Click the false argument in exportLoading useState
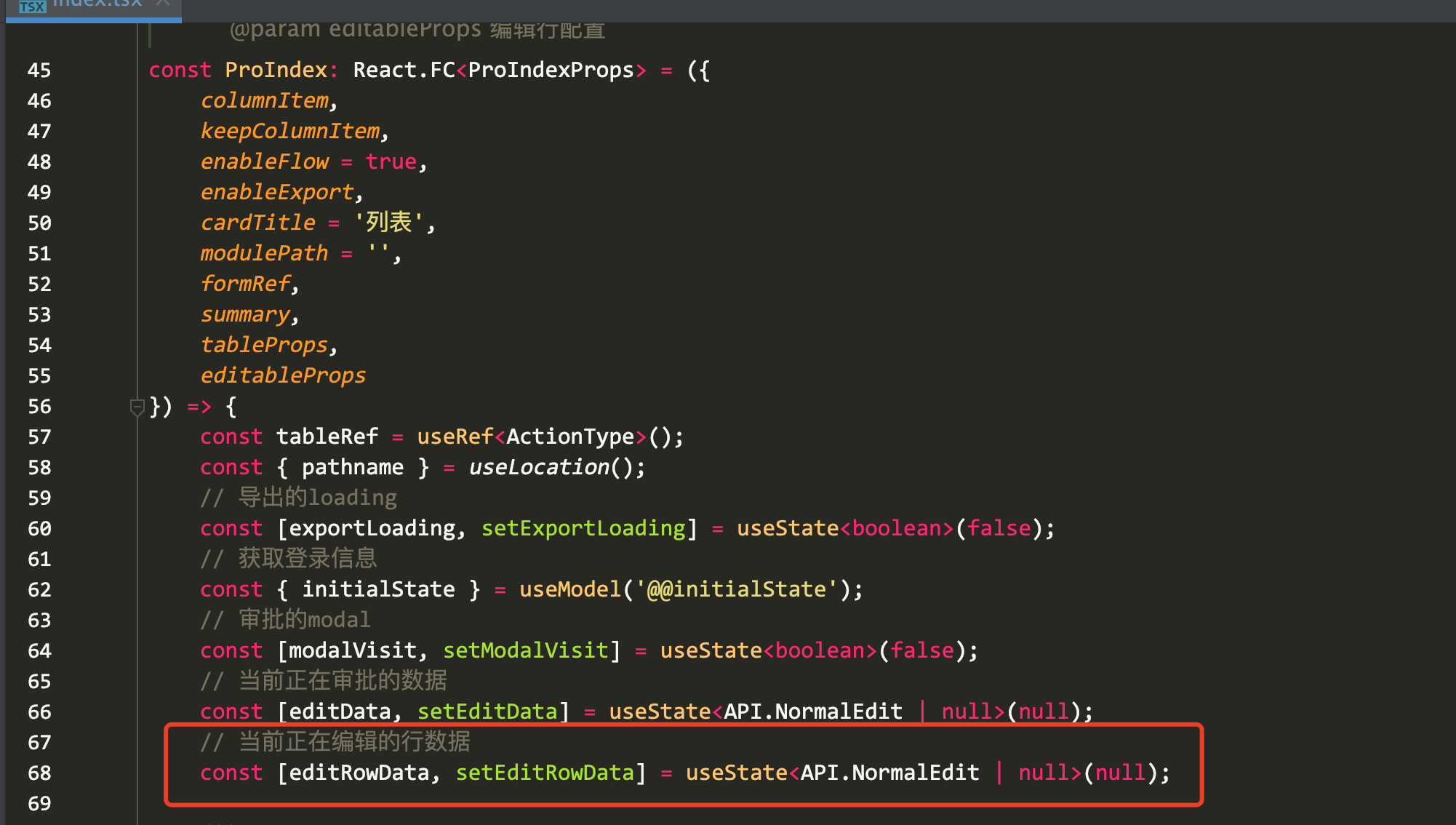This screenshot has width=1456, height=825. [999, 527]
